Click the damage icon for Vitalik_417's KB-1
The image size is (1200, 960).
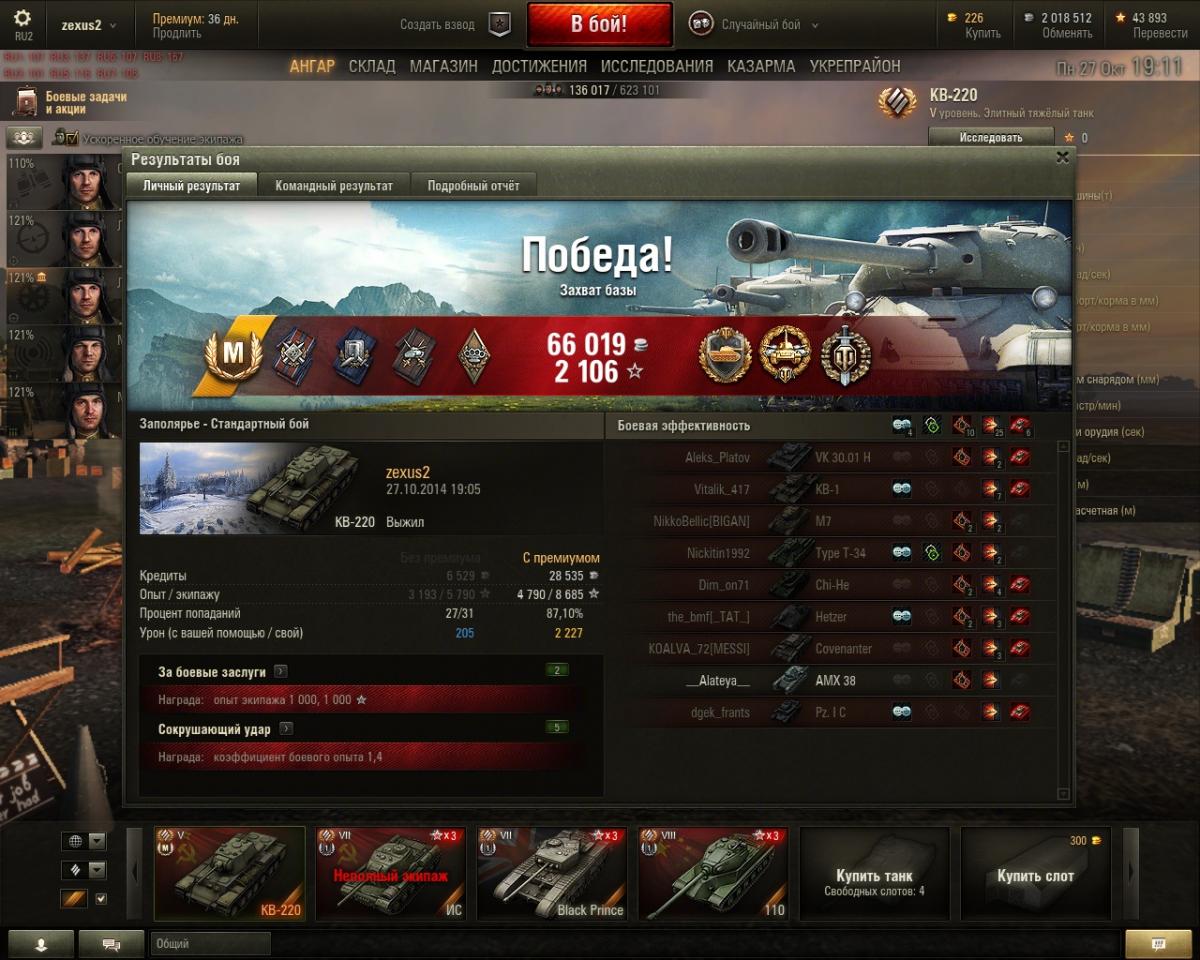pos(991,489)
